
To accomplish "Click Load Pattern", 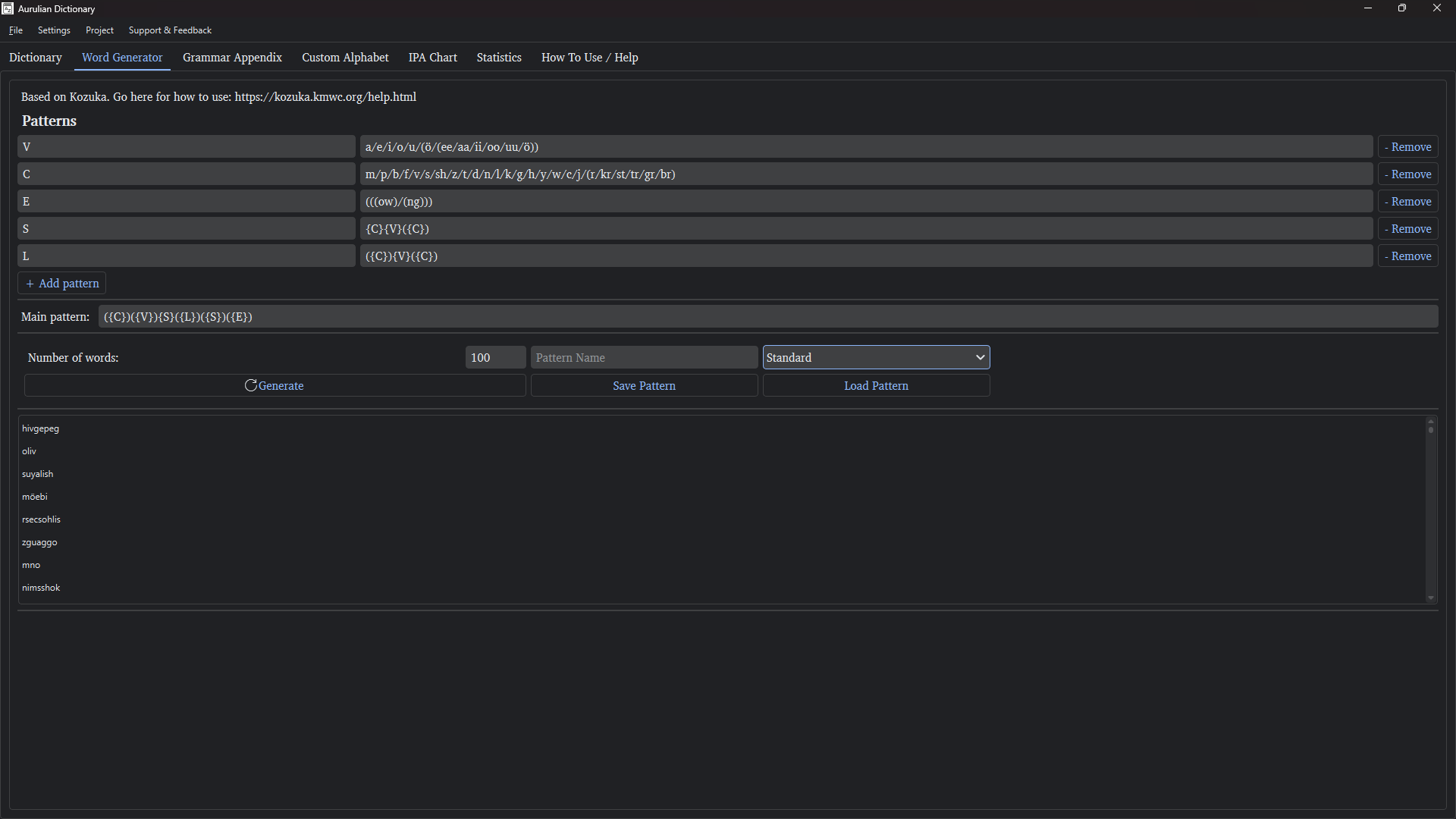I will [876, 386].
